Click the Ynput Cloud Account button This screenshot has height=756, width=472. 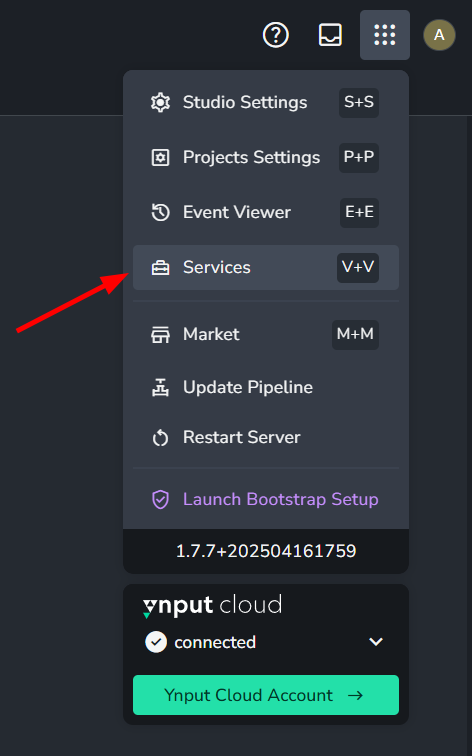tap(266, 695)
